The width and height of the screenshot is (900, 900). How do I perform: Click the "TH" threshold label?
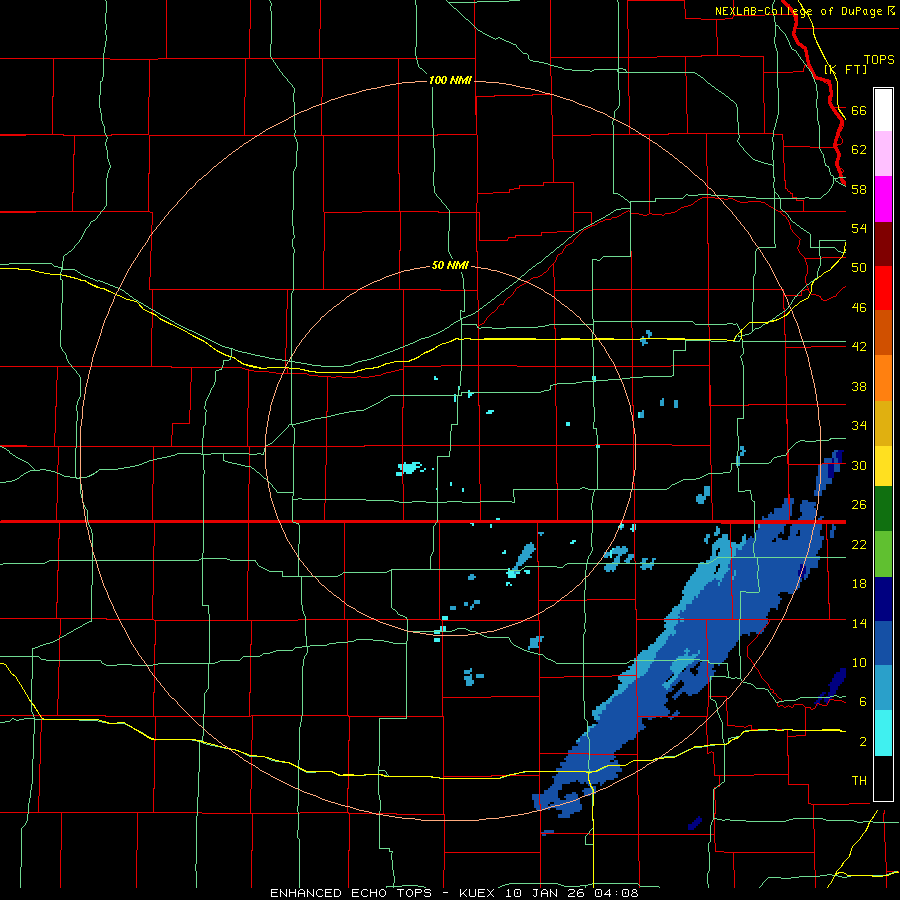859,781
